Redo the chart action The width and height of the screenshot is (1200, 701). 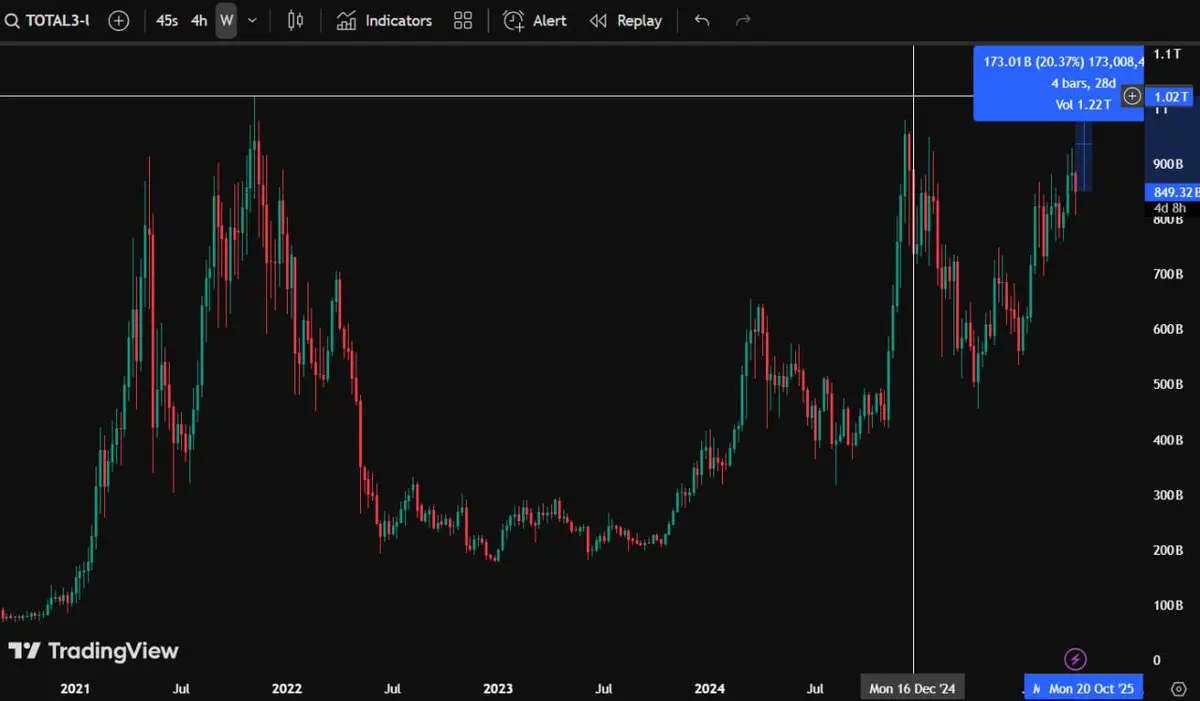tap(743, 20)
